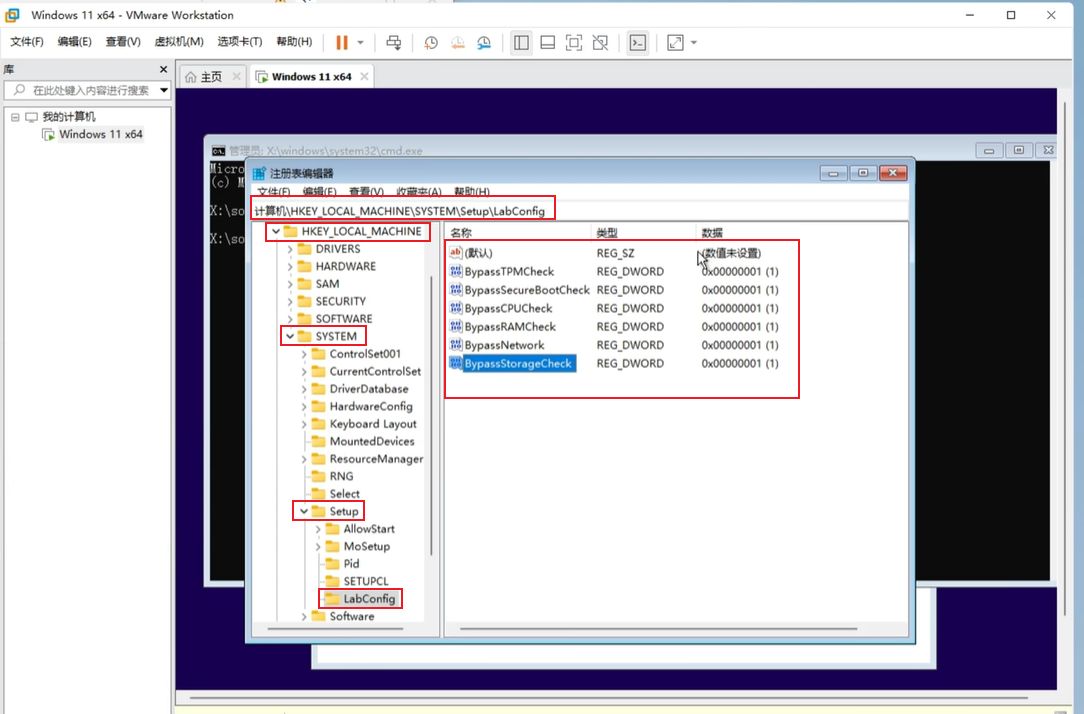1084x714 pixels.
Task: Open the console view icon
Action: pos(637,42)
